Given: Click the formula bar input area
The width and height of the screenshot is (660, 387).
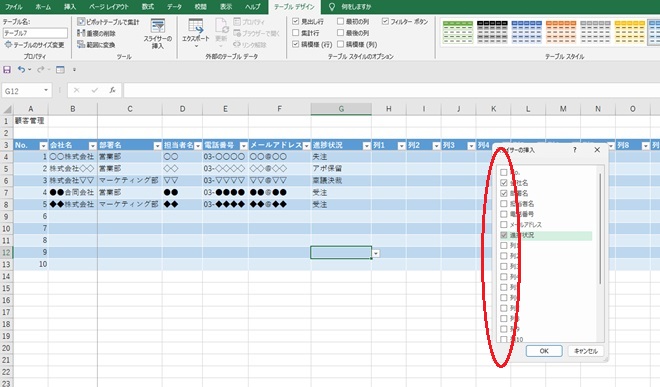Looking at the screenshot, I should [391, 90].
